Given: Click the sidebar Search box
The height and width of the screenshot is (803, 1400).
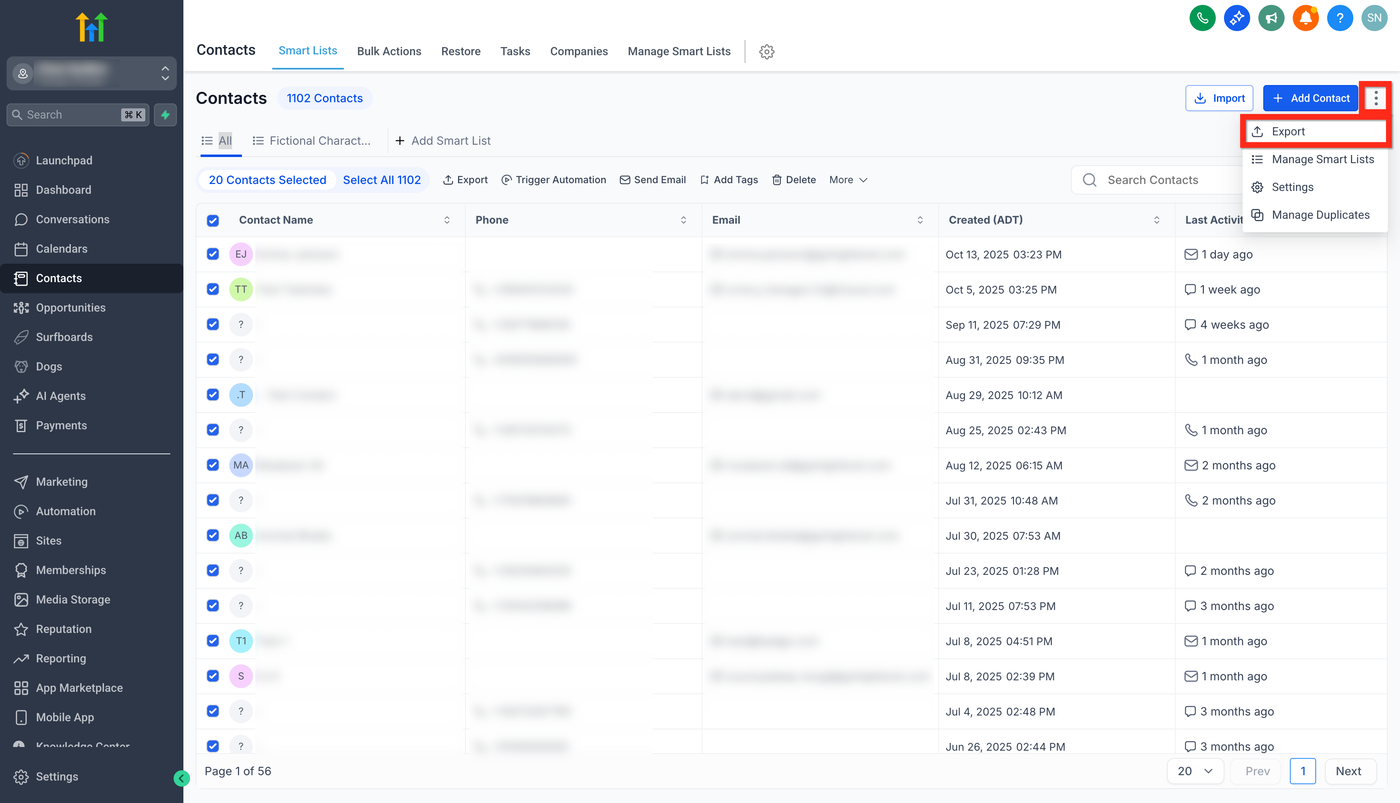Looking at the screenshot, I should (78, 115).
